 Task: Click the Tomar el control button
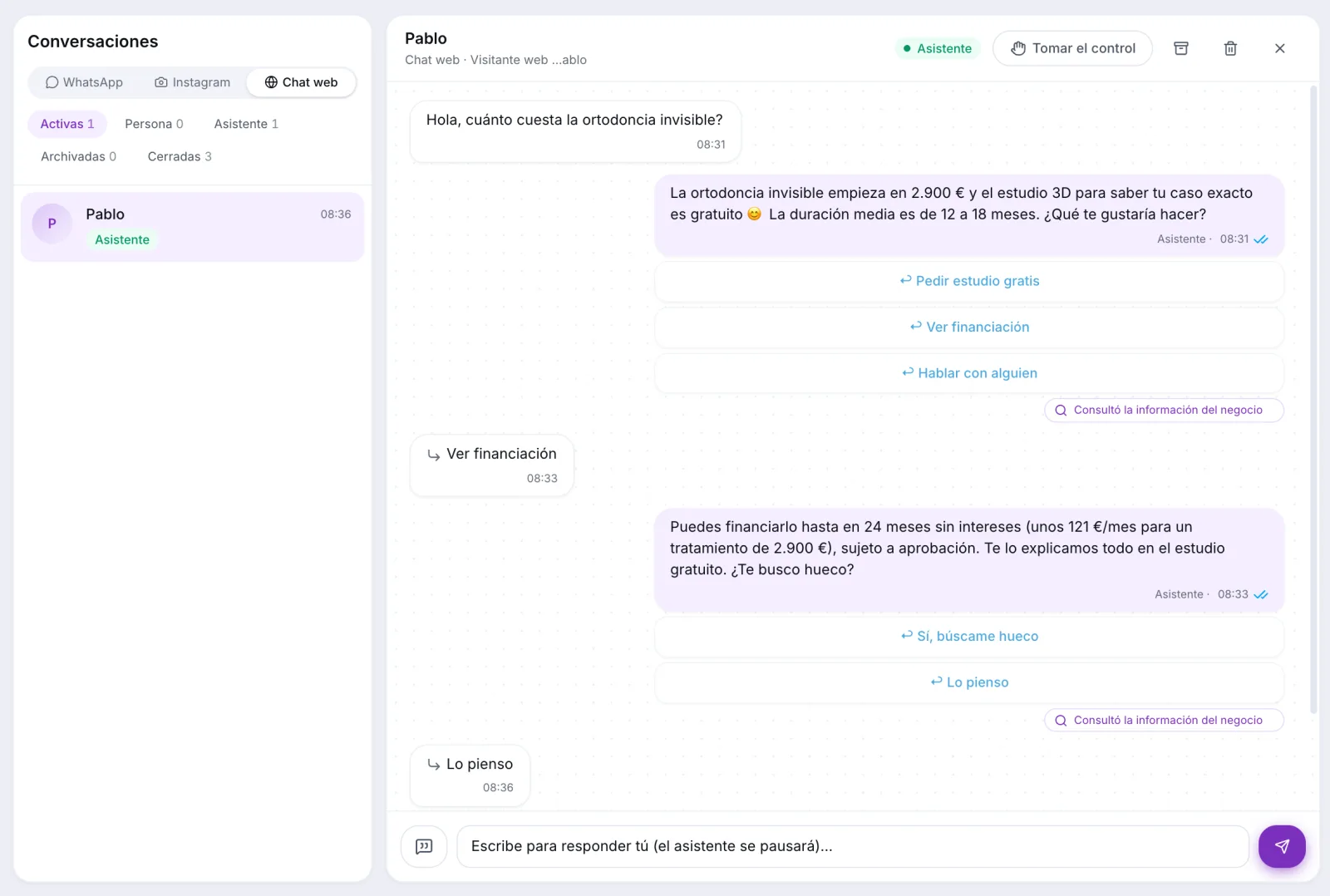(1072, 48)
